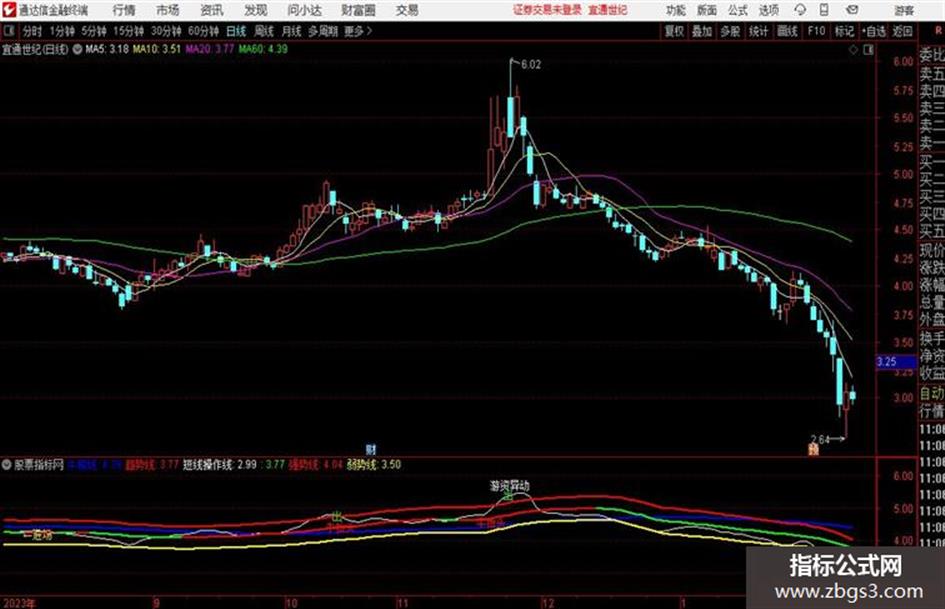Viewport: 945px width, 609px height.
Task: Click the 6.02 high price marker
Action: [531, 65]
